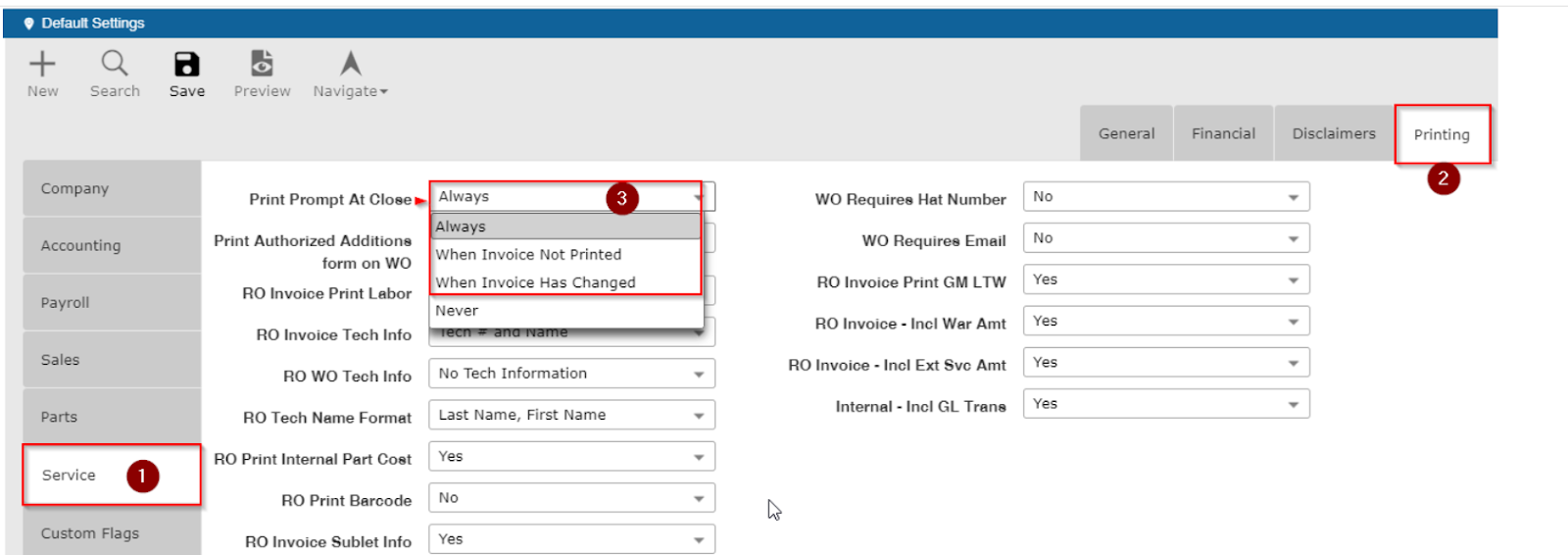Open the Parts side section

click(x=112, y=417)
